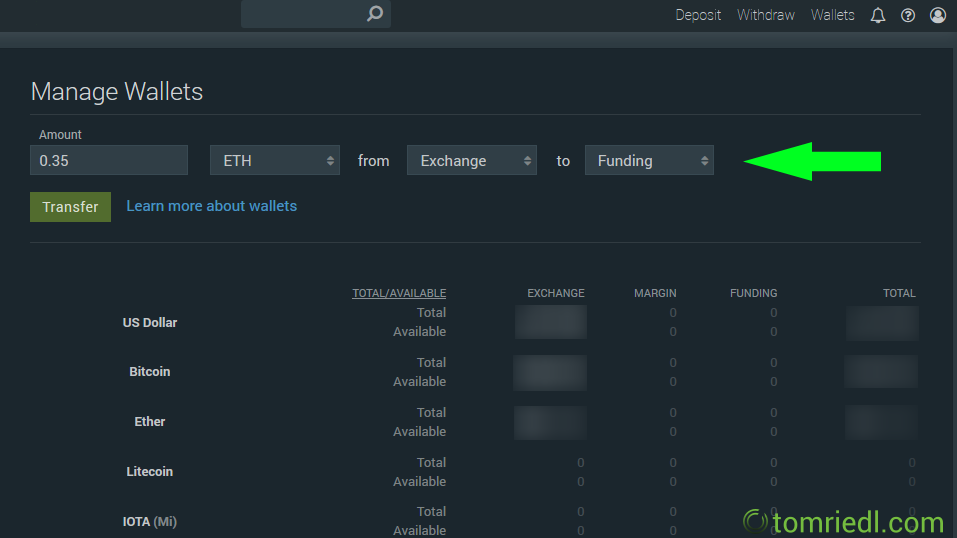Click the Total label in Ether row
957x538 pixels.
point(431,412)
